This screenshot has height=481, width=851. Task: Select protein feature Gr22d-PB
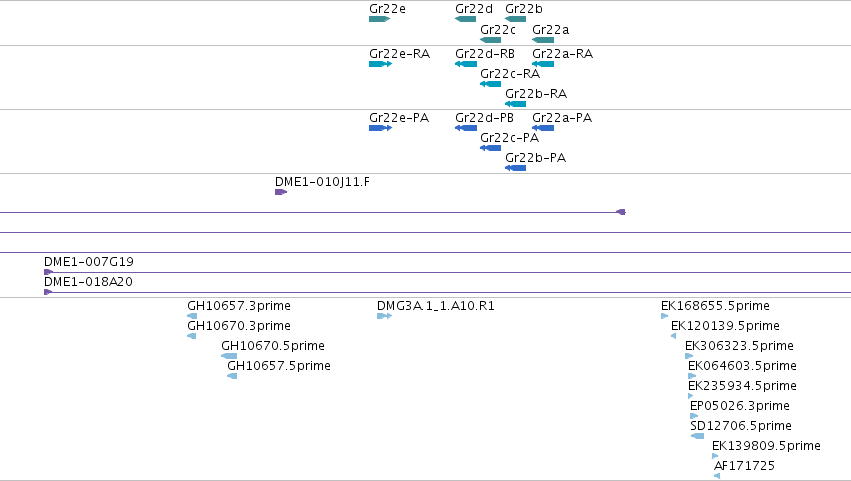(x=466, y=128)
